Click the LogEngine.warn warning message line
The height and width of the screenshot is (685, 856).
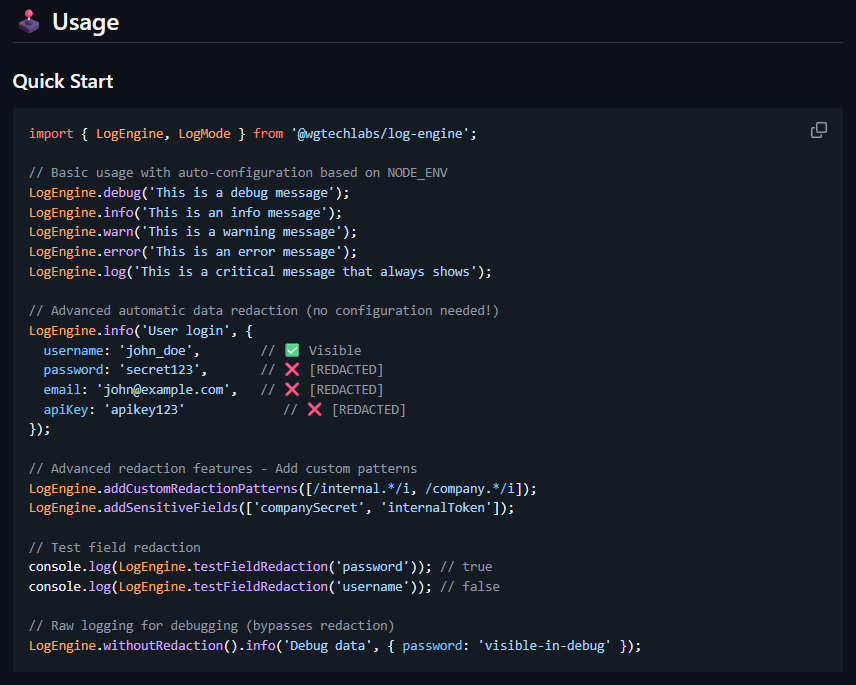193,232
